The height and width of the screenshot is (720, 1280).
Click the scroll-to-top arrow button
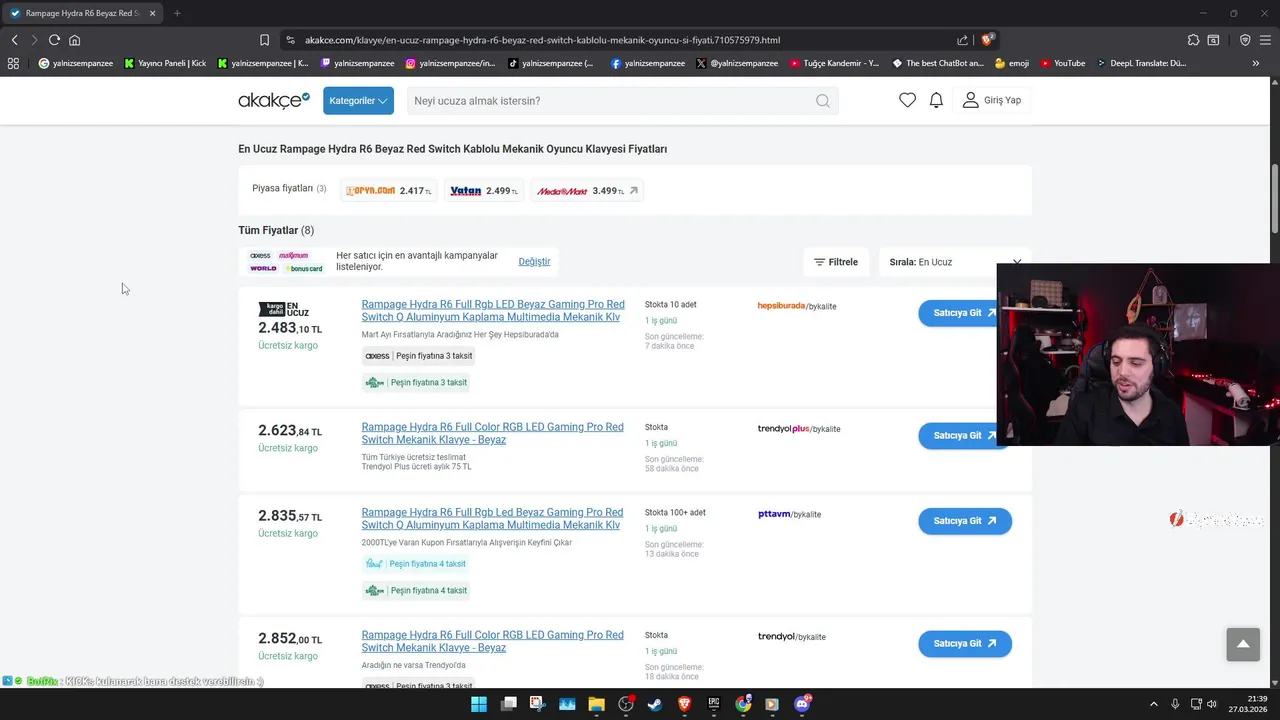(1243, 644)
